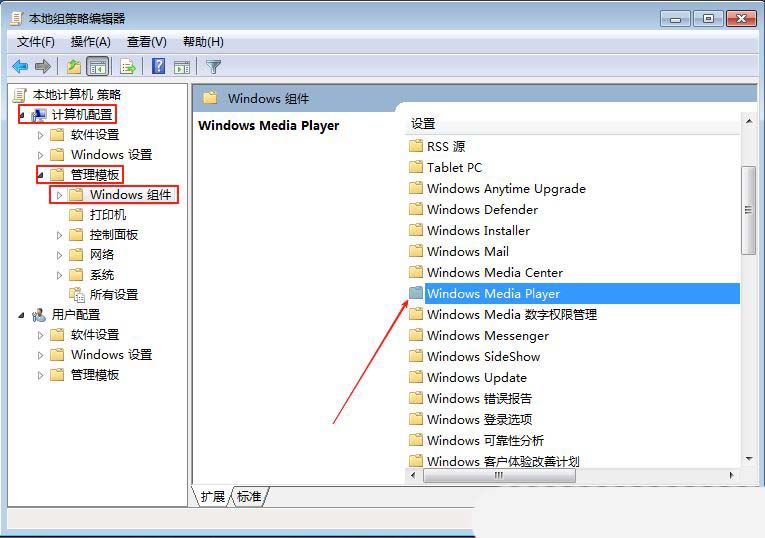Click the Export List toolbar icon

click(127, 67)
